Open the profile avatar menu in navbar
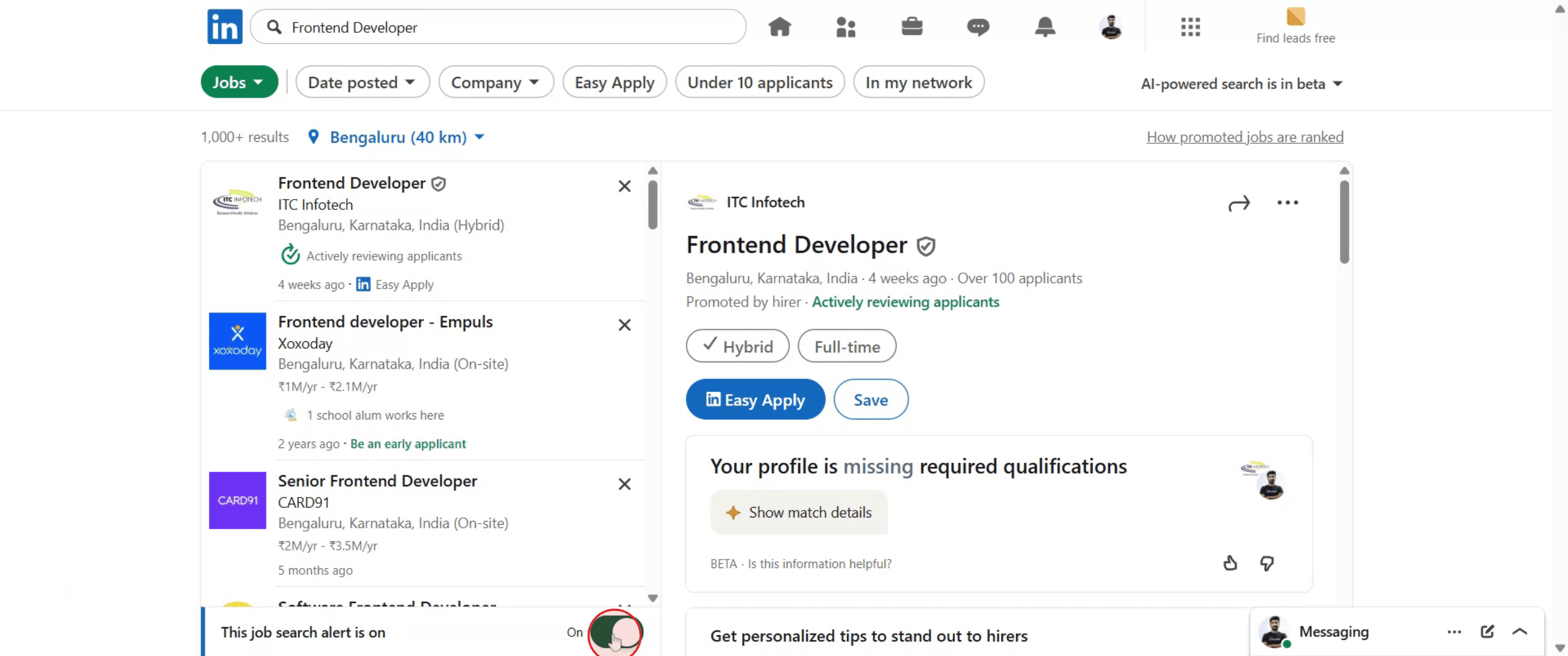The image size is (1568, 656). point(1111,27)
